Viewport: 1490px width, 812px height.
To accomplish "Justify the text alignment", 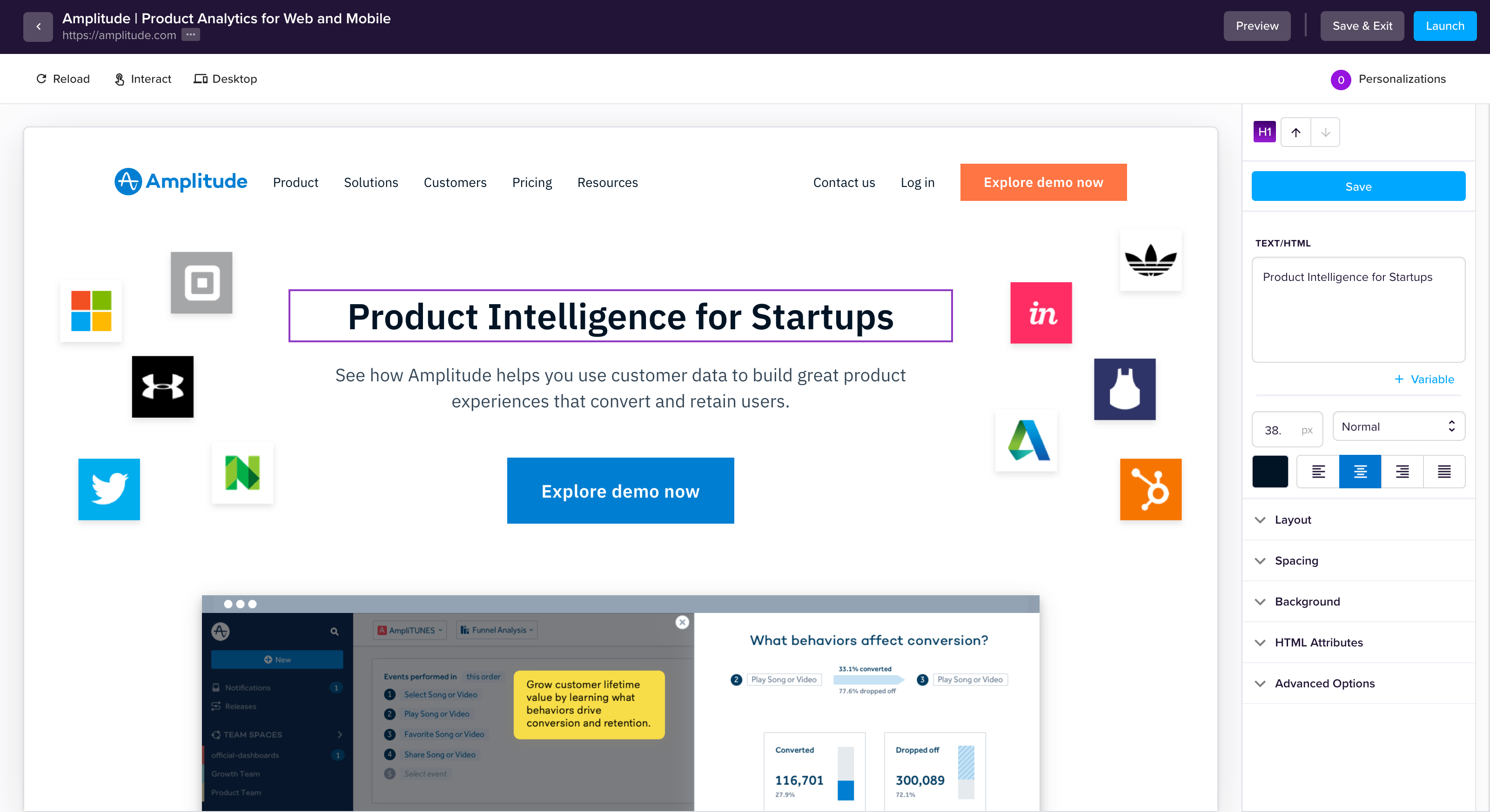I will click(x=1444, y=472).
